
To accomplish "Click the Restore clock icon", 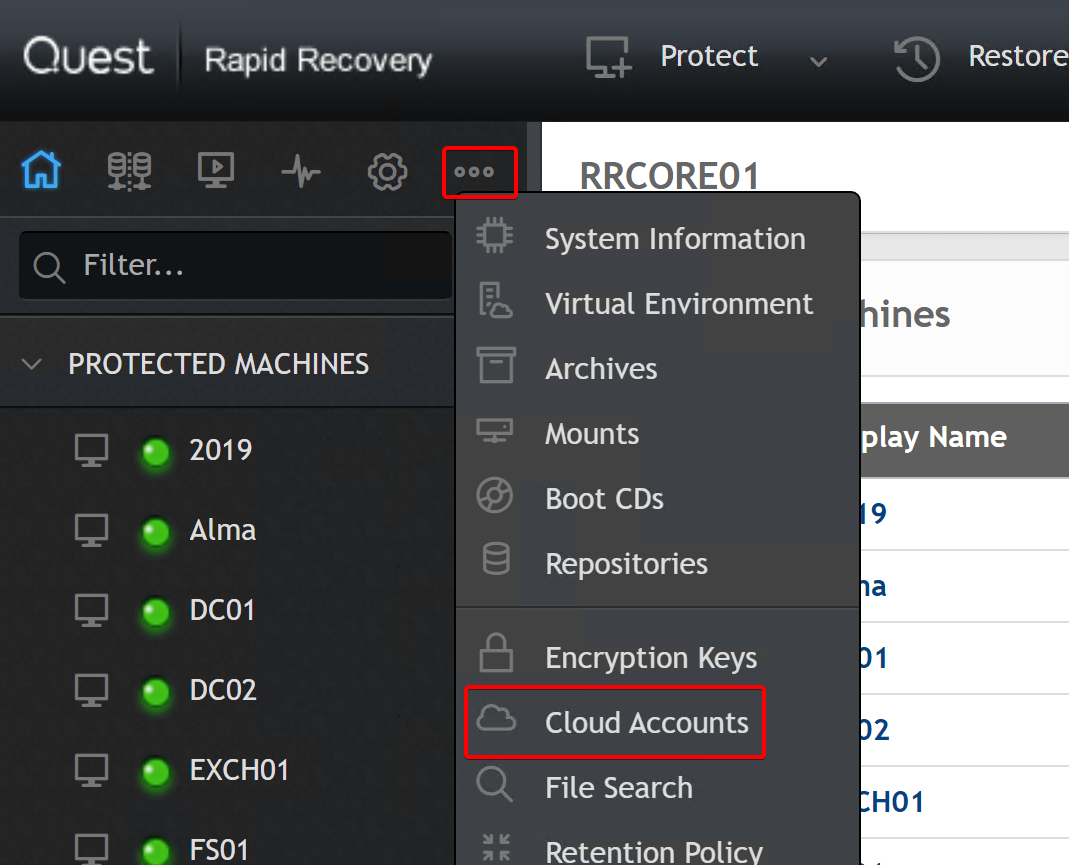I will (x=916, y=58).
